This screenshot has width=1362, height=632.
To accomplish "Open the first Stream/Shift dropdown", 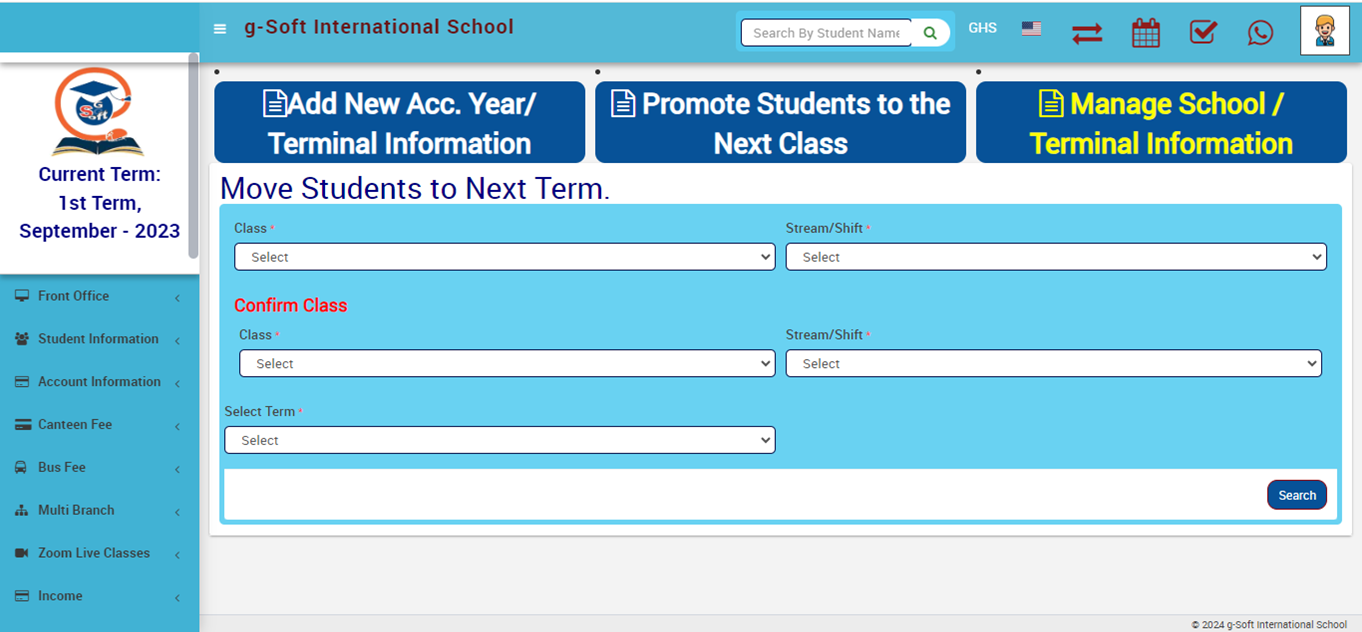I will point(1055,257).
